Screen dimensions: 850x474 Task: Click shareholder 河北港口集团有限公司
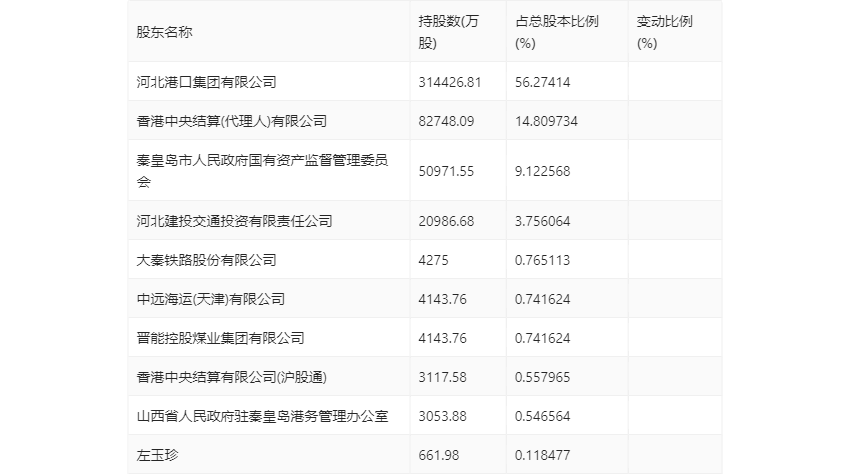[207, 82]
